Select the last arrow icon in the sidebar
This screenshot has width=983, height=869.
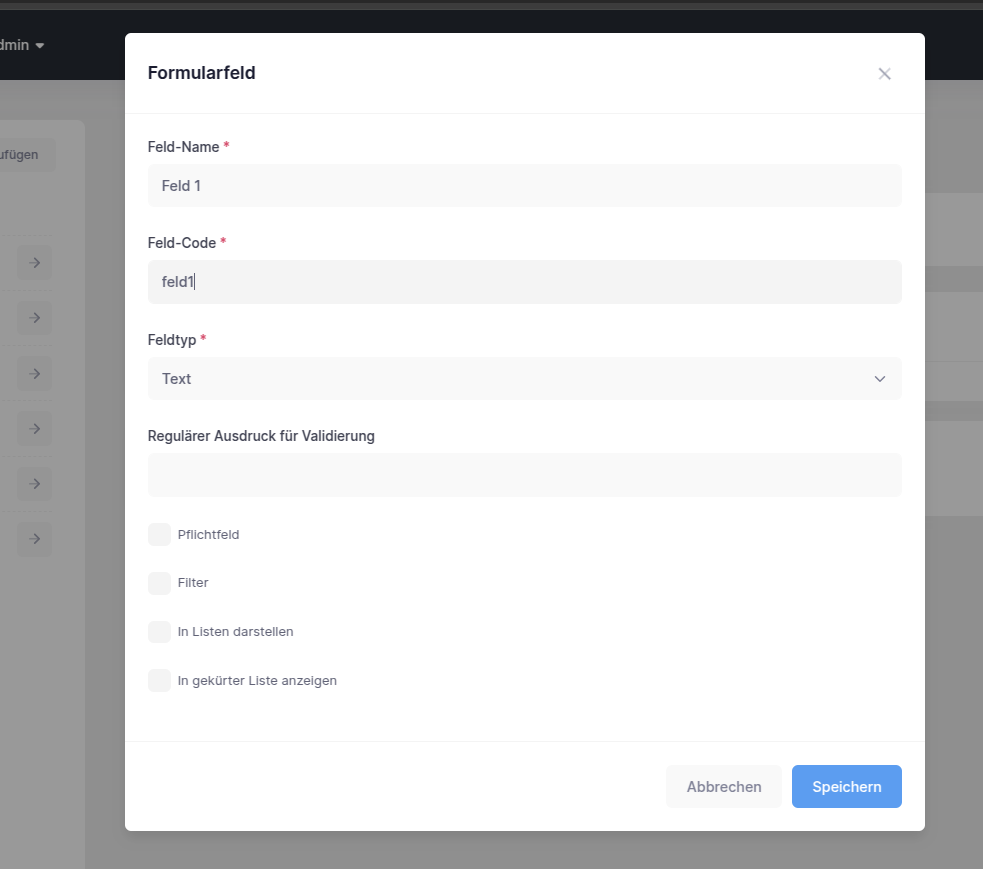click(x=33, y=539)
